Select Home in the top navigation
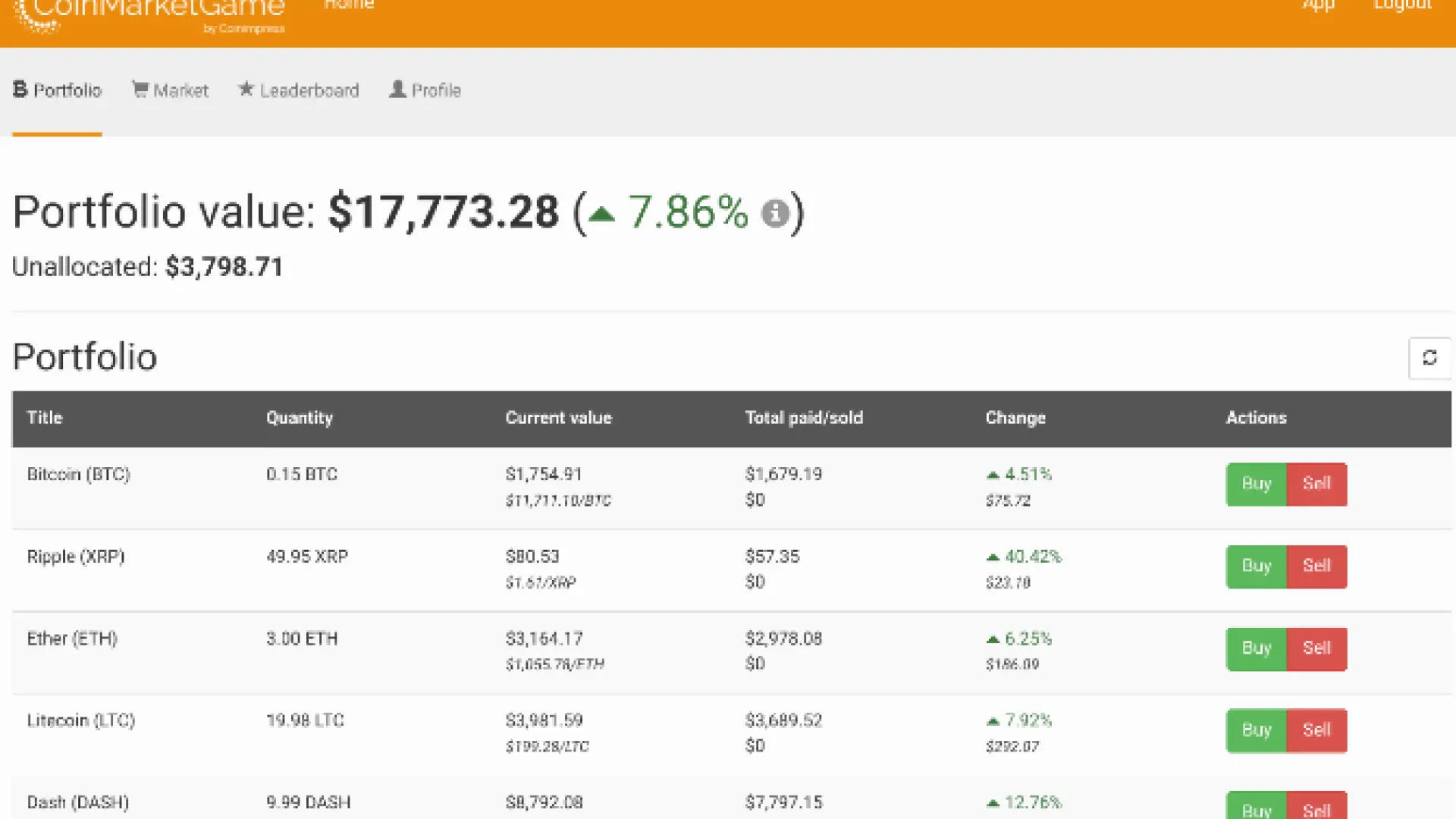This screenshot has height=819, width=1456. coord(348,6)
